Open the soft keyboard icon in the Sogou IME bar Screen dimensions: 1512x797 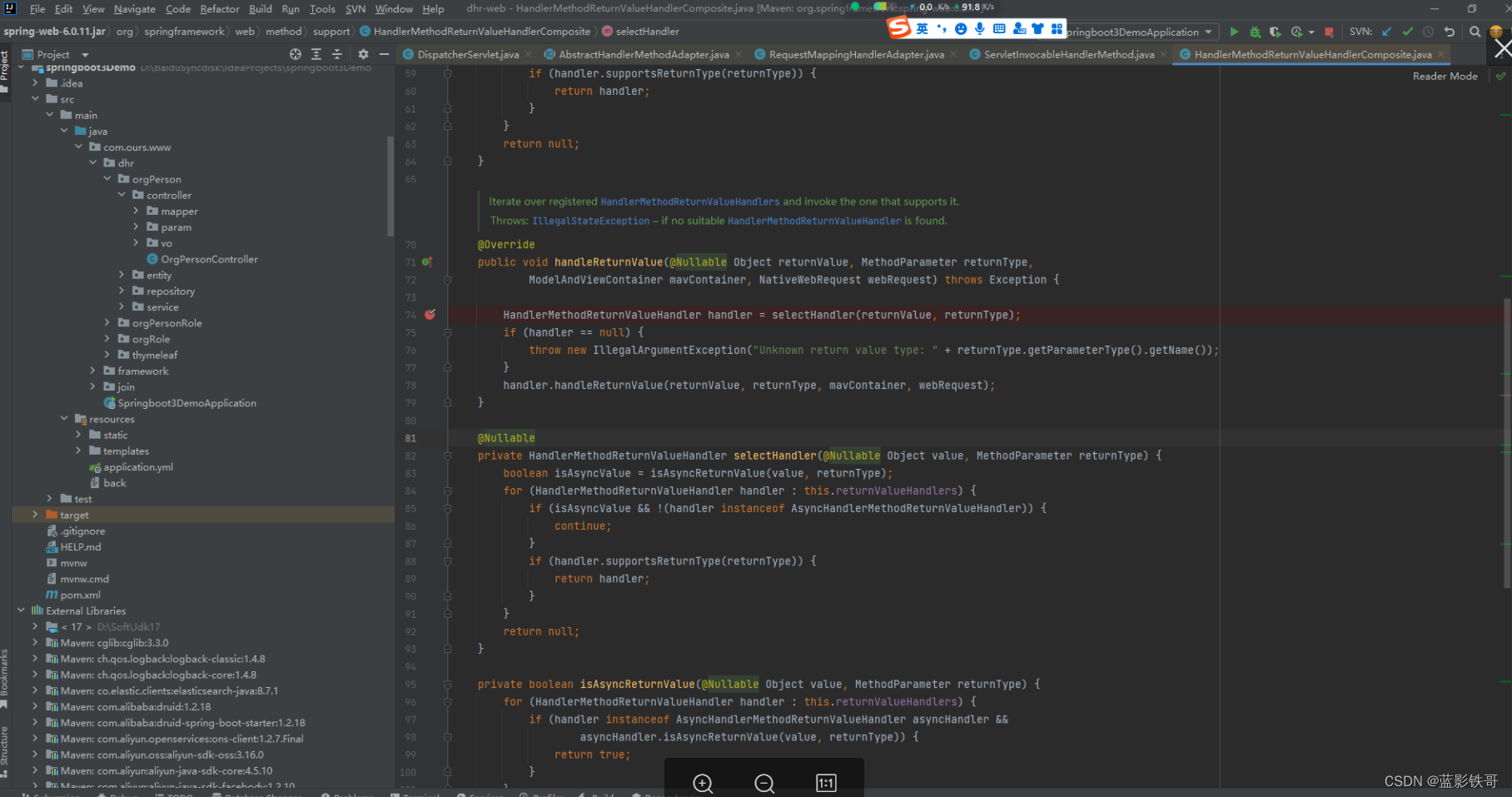click(999, 28)
